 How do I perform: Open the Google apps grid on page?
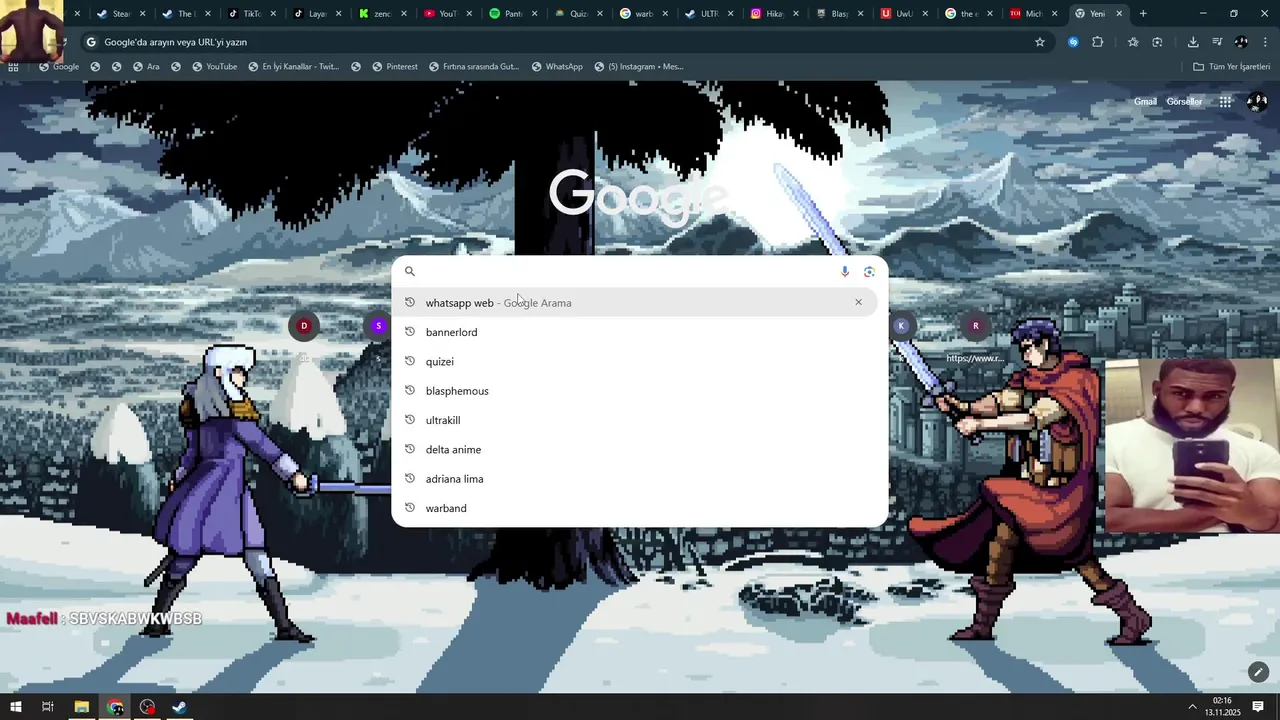1225,101
